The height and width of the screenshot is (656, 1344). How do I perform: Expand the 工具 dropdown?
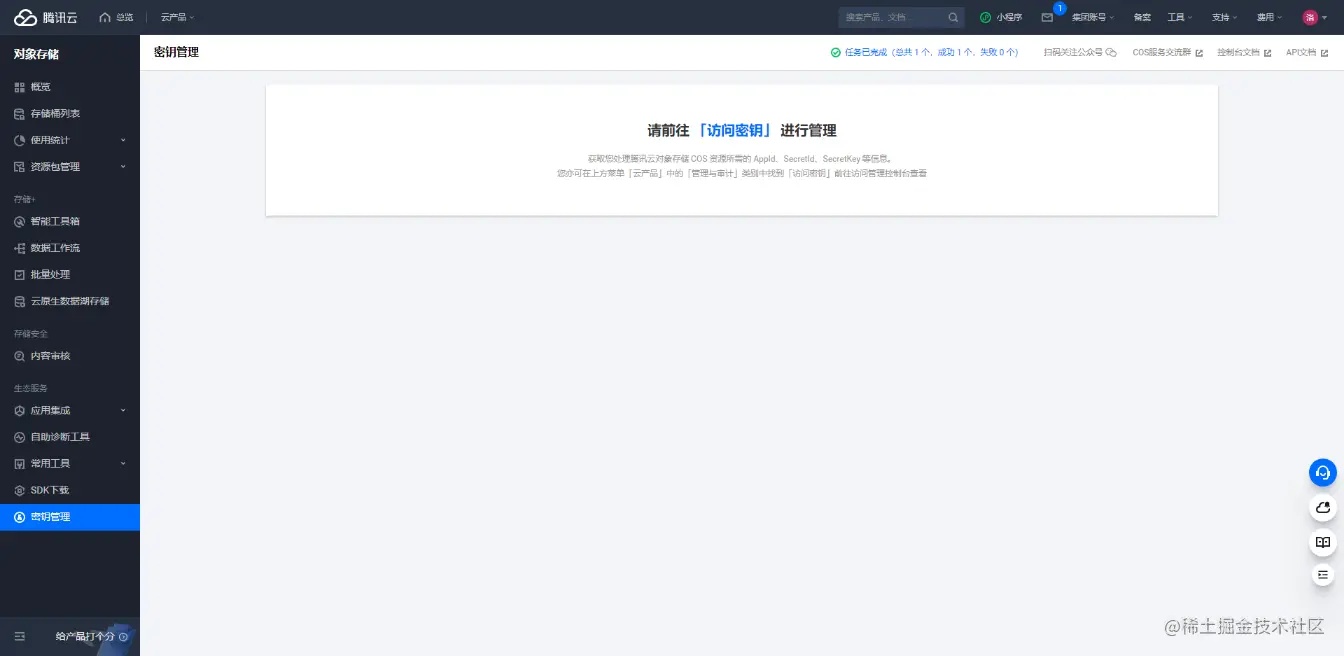pos(1180,17)
